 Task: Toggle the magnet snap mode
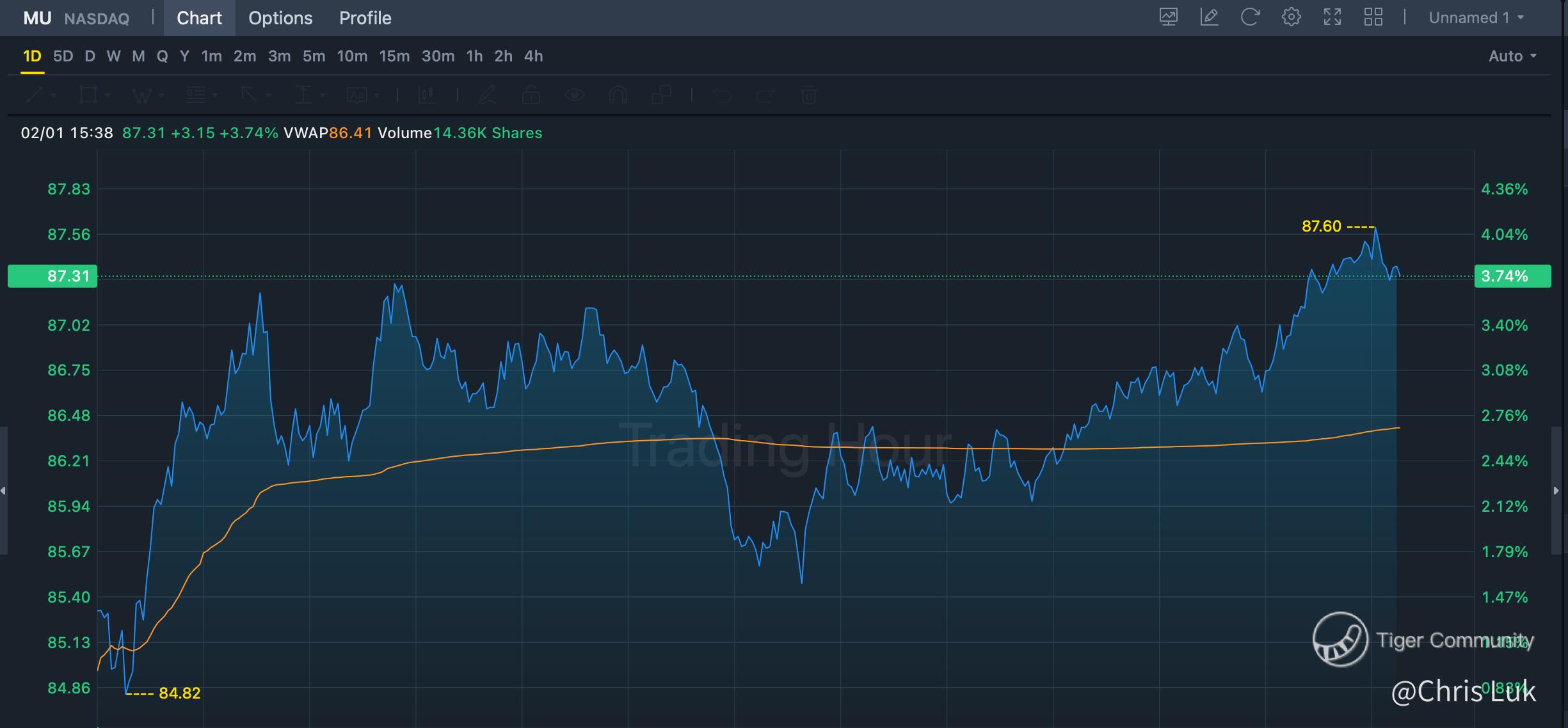click(618, 95)
